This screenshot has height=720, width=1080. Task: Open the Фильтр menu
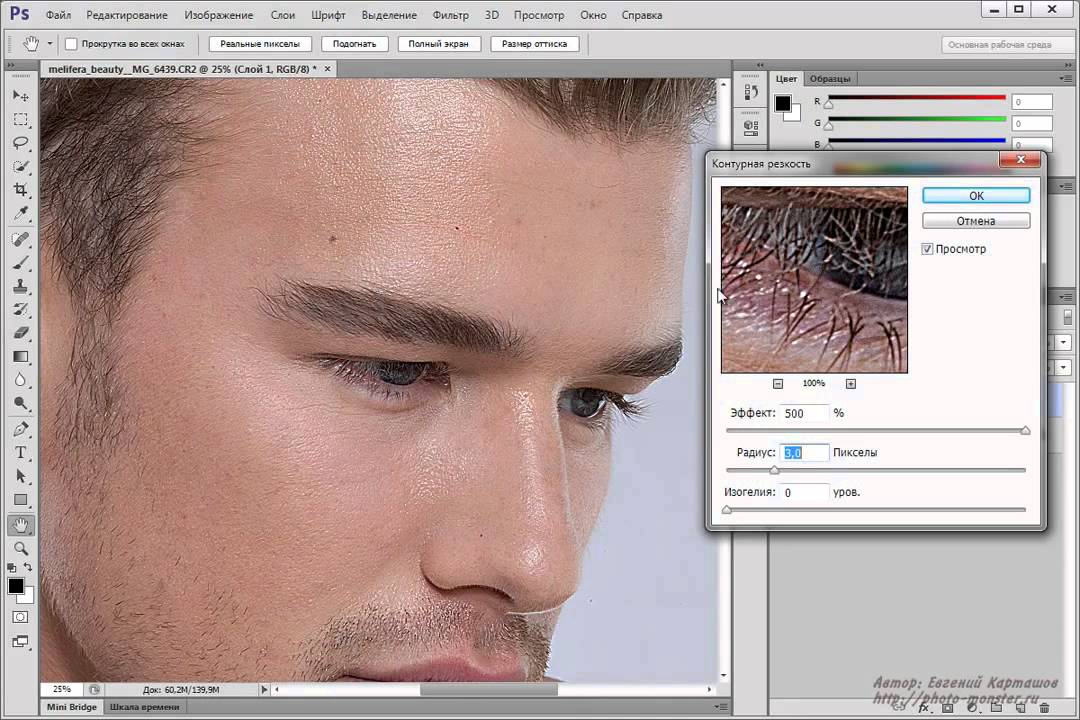click(x=450, y=14)
